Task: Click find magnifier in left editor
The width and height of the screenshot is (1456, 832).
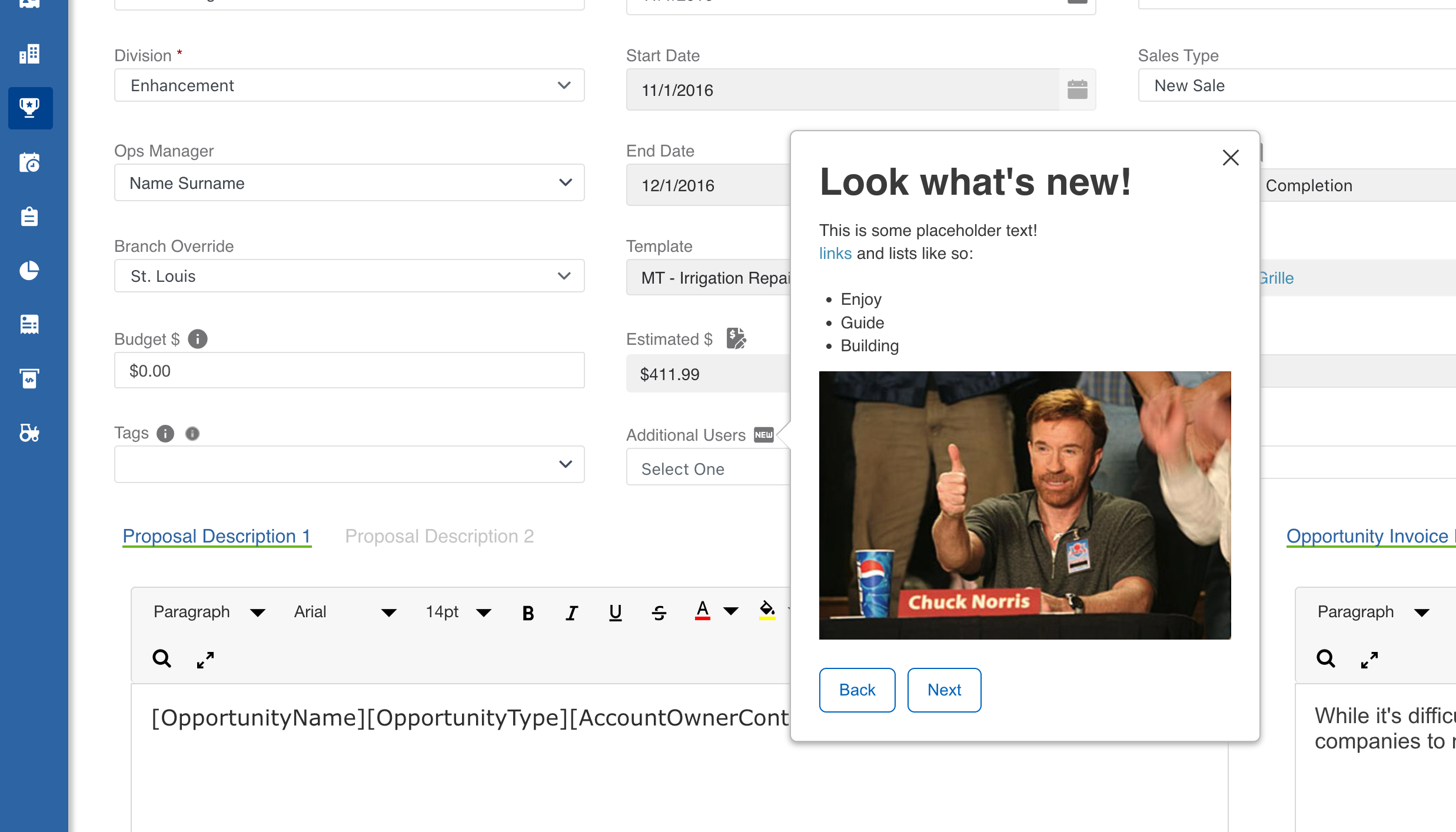Action: pyautogui.click(x=162, y=659)
